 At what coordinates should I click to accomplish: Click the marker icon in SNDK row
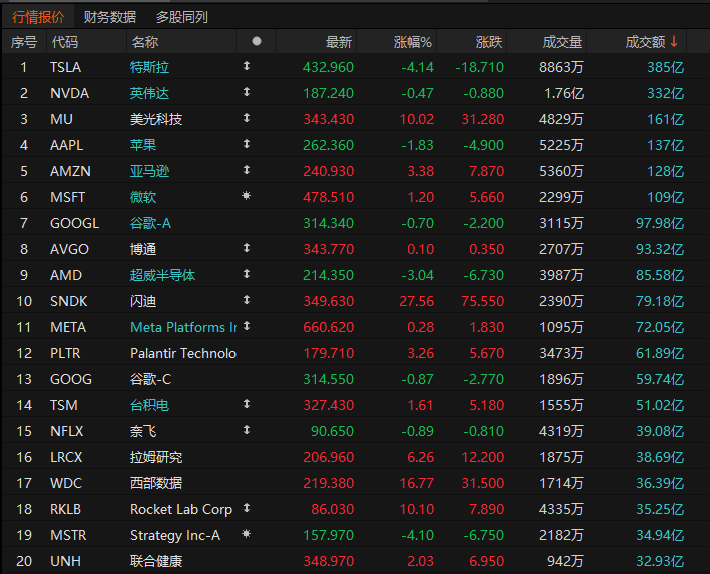[247, 300]
